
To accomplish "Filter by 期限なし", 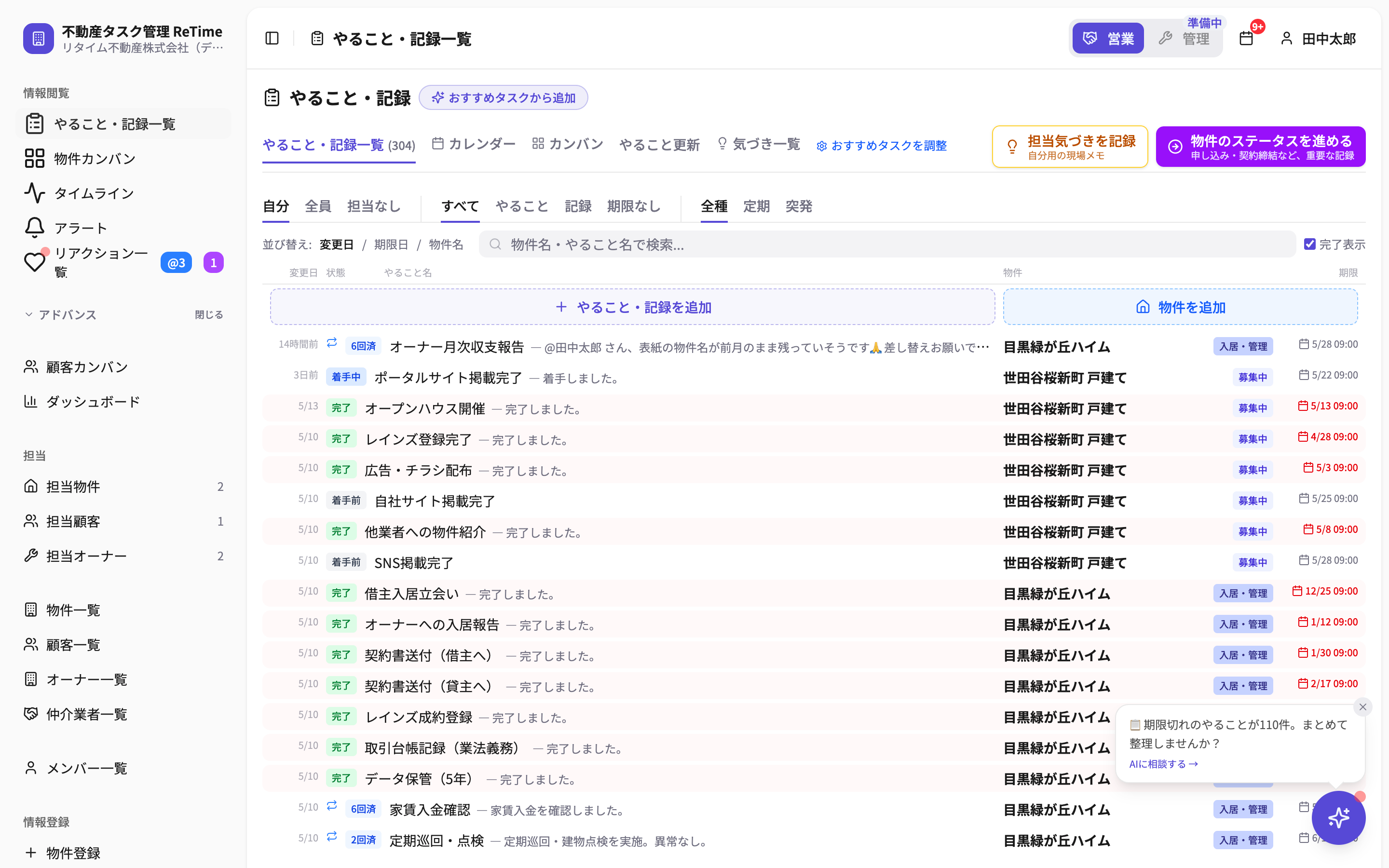I will click(x=634, y=206).
